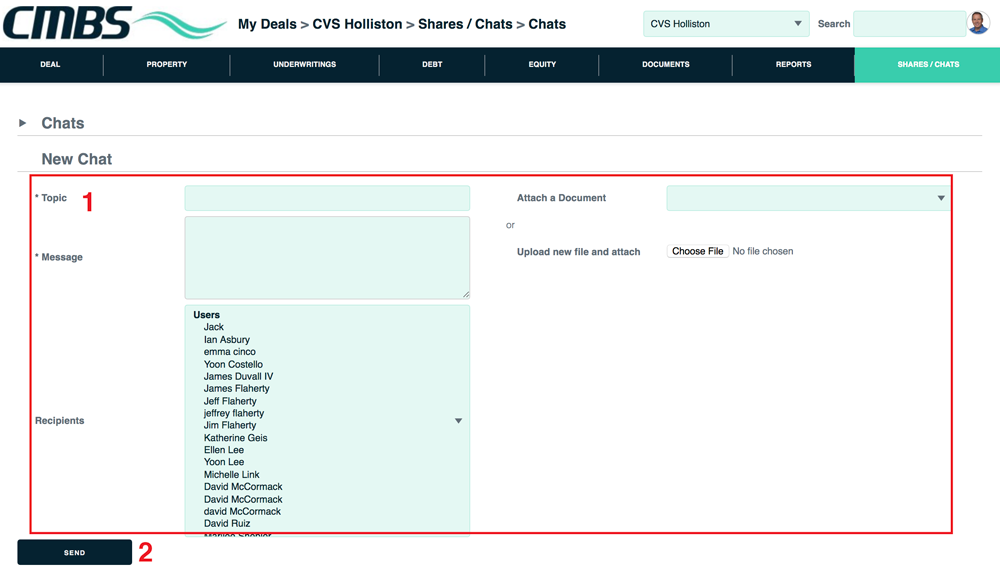Click the SEND button

(x=75, y=552)
